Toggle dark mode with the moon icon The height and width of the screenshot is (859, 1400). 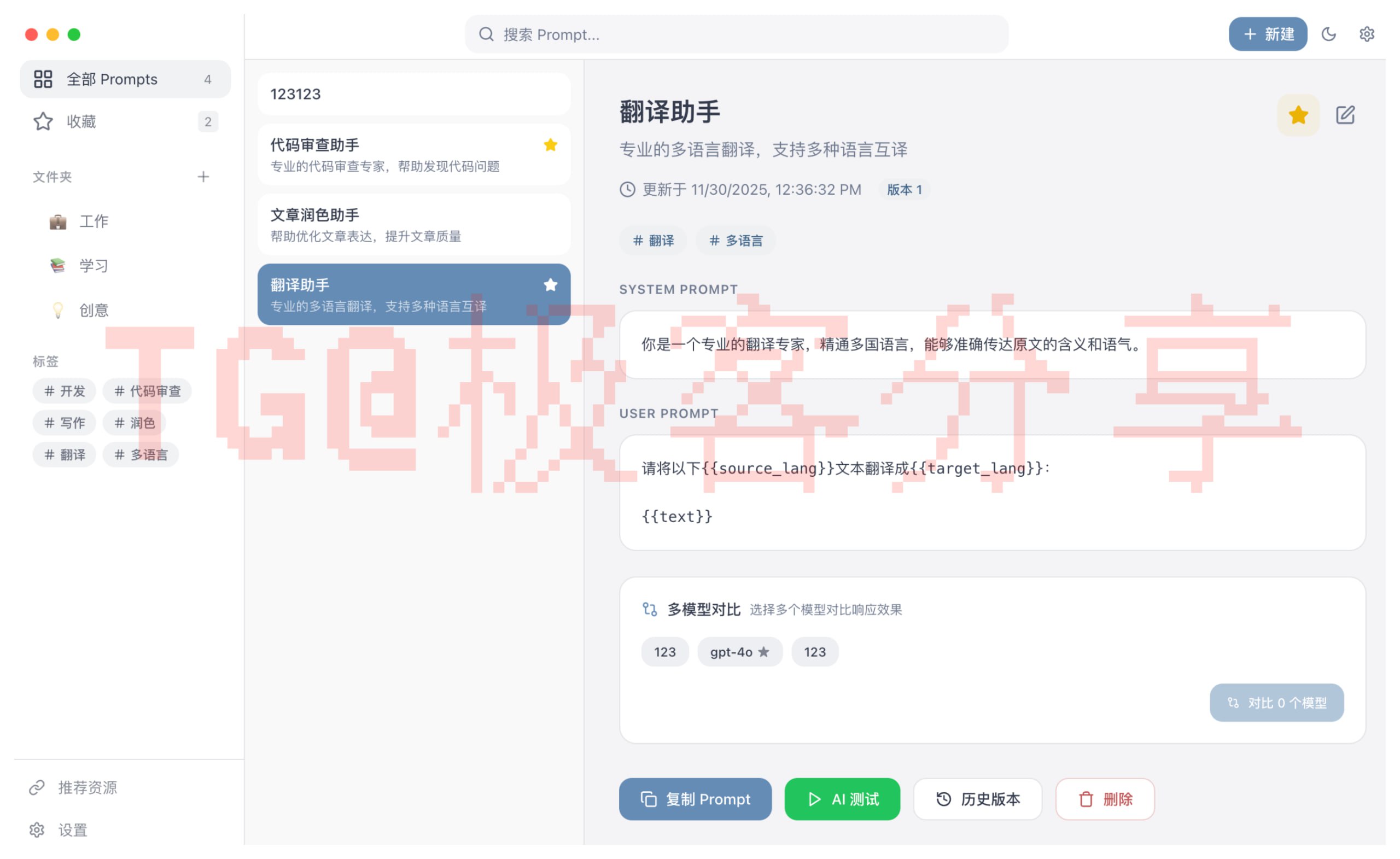[x=1328, y=34]
